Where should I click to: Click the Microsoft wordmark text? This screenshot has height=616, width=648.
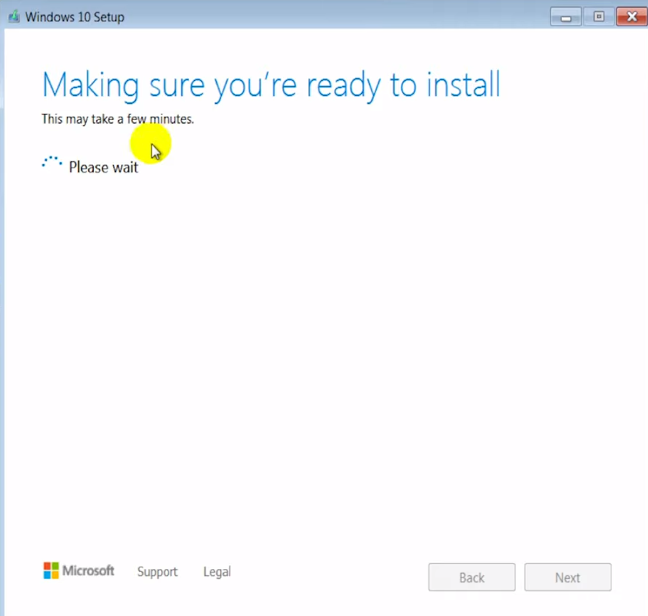tap(89, 571)
